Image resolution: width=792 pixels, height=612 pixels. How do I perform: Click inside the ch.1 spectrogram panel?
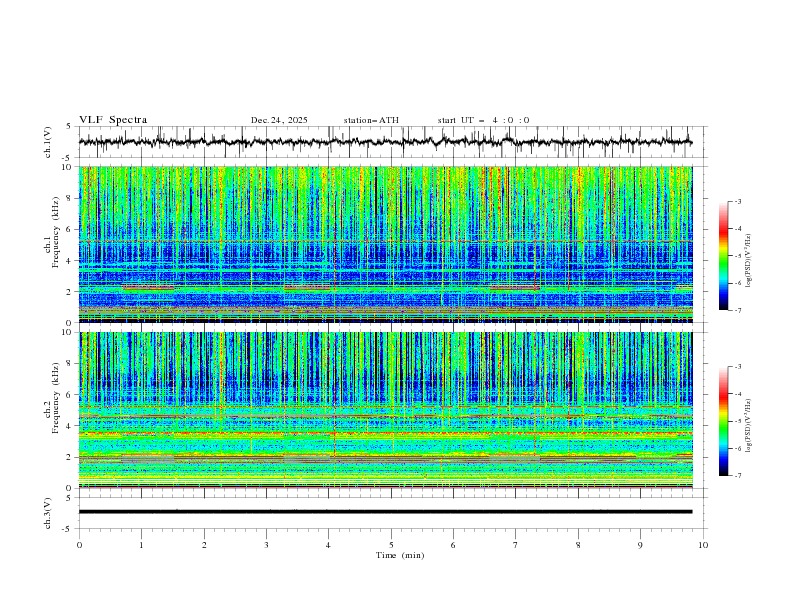click(x=385, y=244)
